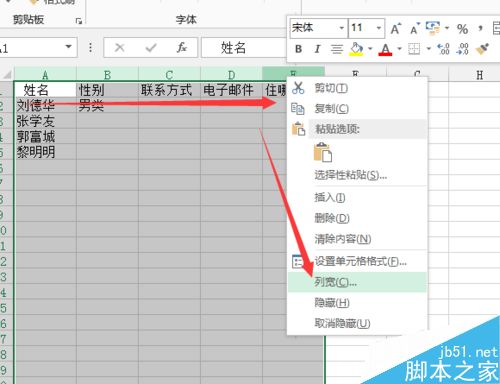
Task: Decrease decimal places in mini toolbar
Action: tap(463, 49)
